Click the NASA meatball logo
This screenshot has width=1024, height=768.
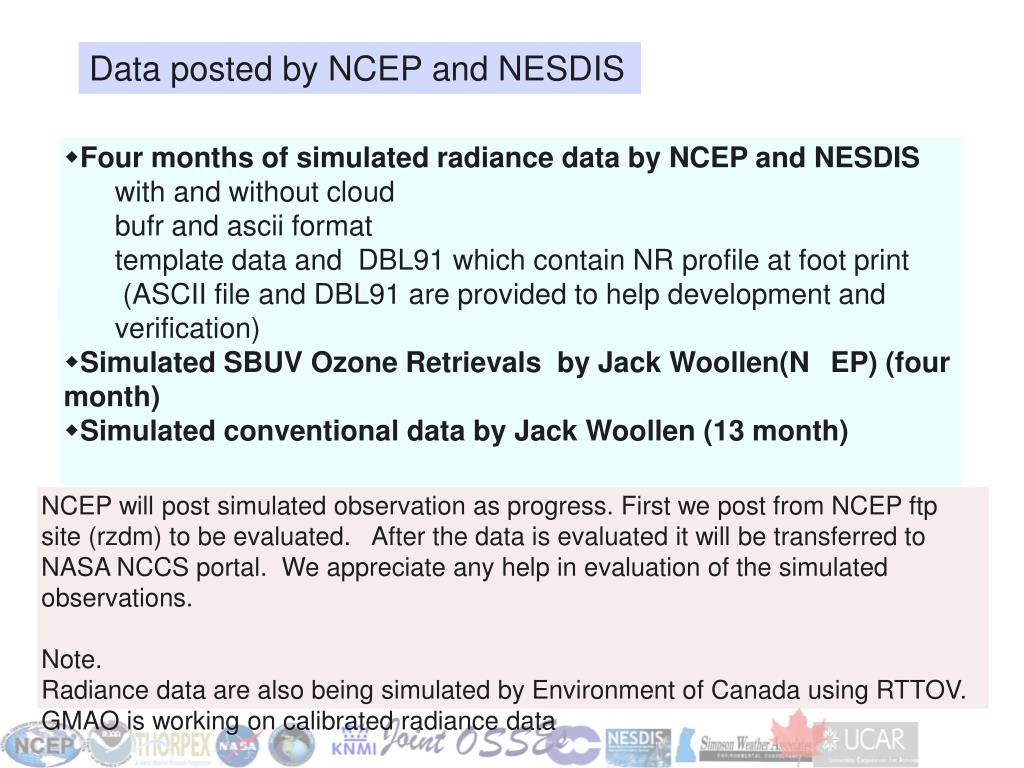(x=236, y=746)
